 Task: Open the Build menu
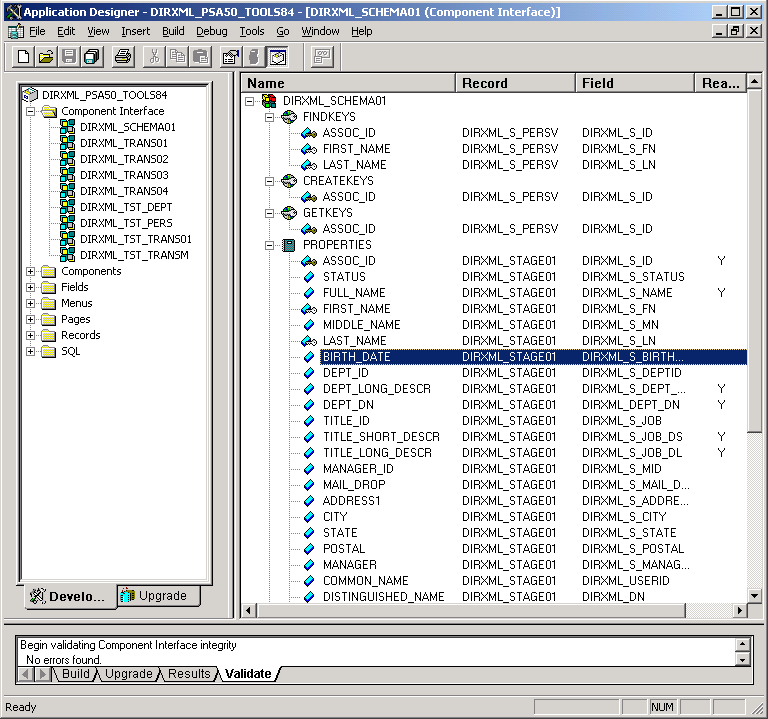tap(173, 31)
